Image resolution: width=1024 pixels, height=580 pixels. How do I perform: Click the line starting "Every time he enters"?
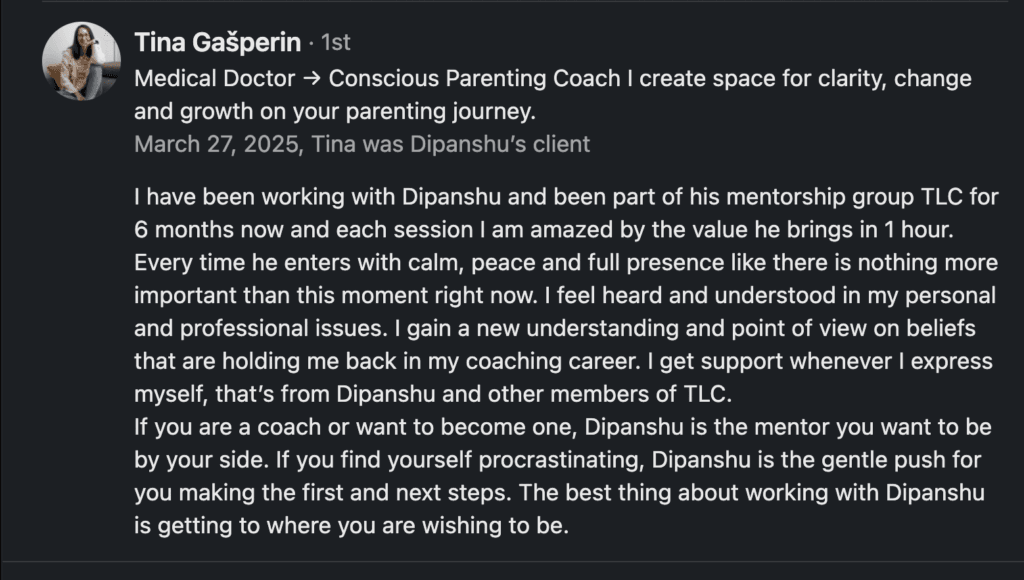[565, 263]
